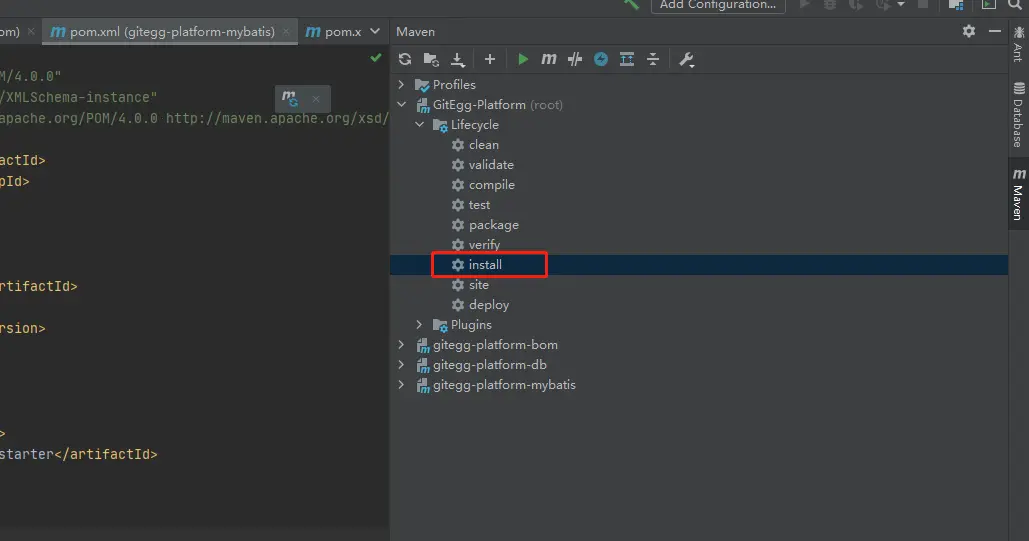The image size is (1029, 541).
Task: Collapse all nodes in Maven tree
Action: pyautogui.click(x=653, y=59)
